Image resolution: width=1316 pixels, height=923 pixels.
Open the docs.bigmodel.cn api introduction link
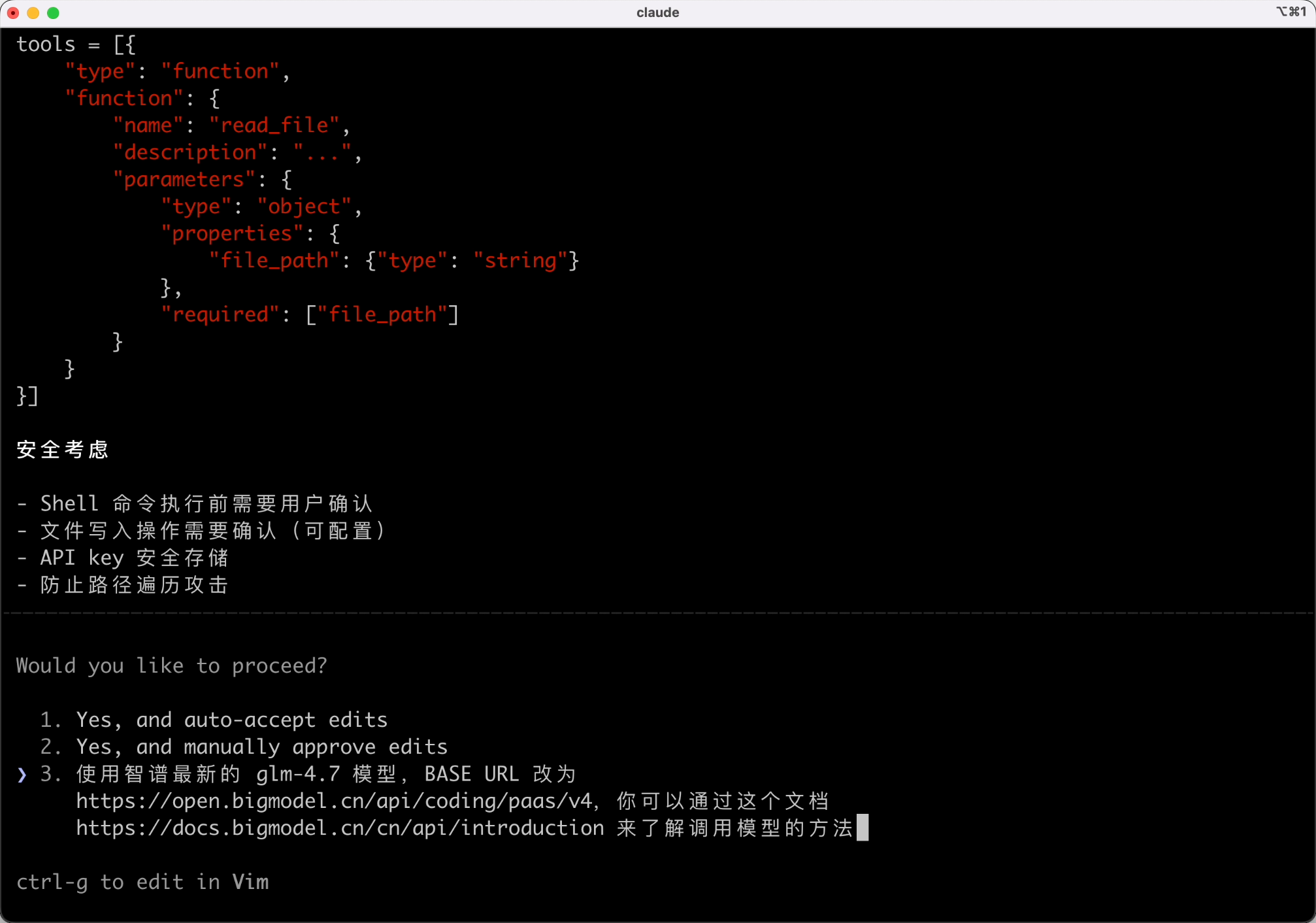point(340,828)
